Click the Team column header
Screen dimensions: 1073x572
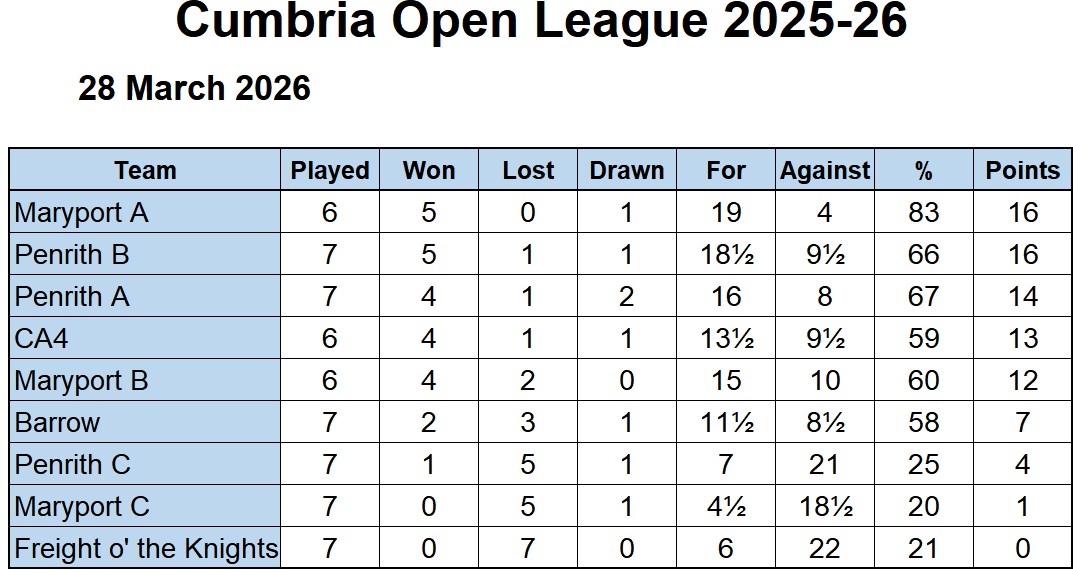(144, 170)
